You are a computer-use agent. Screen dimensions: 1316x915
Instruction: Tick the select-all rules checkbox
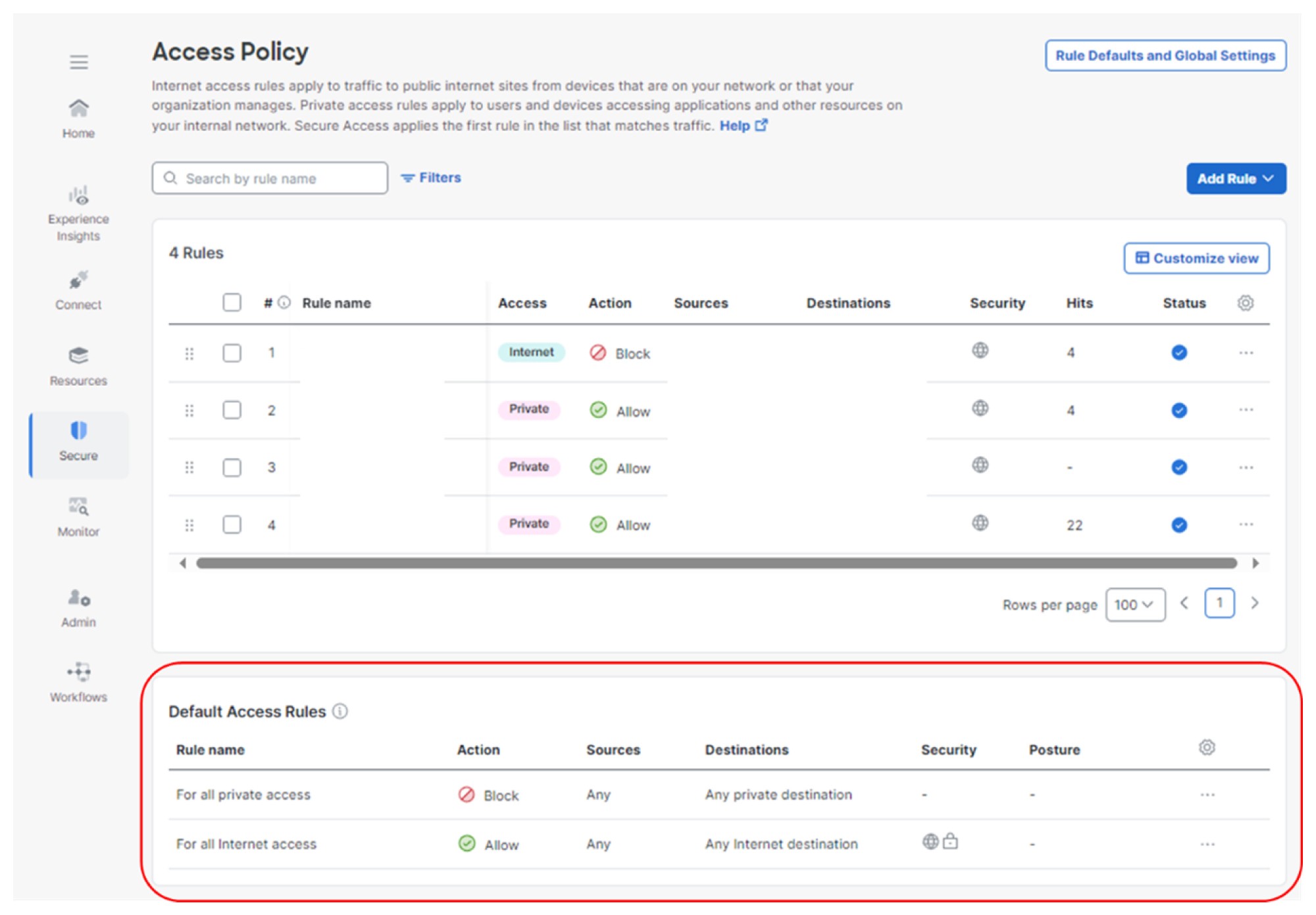[x=232, y=302]
